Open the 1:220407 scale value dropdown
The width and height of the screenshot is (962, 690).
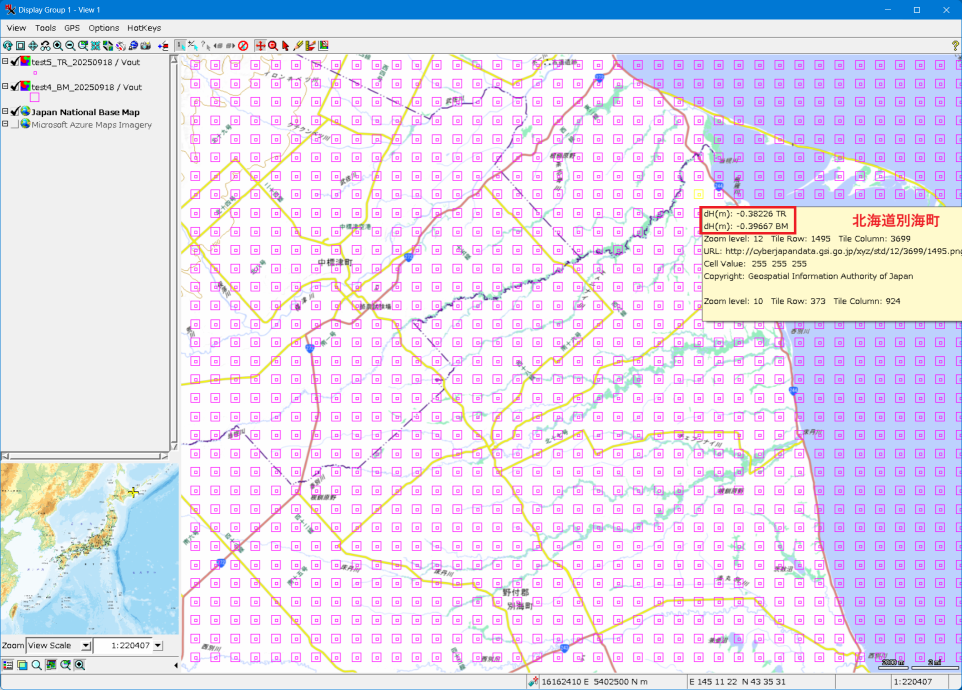click(156, 646)
